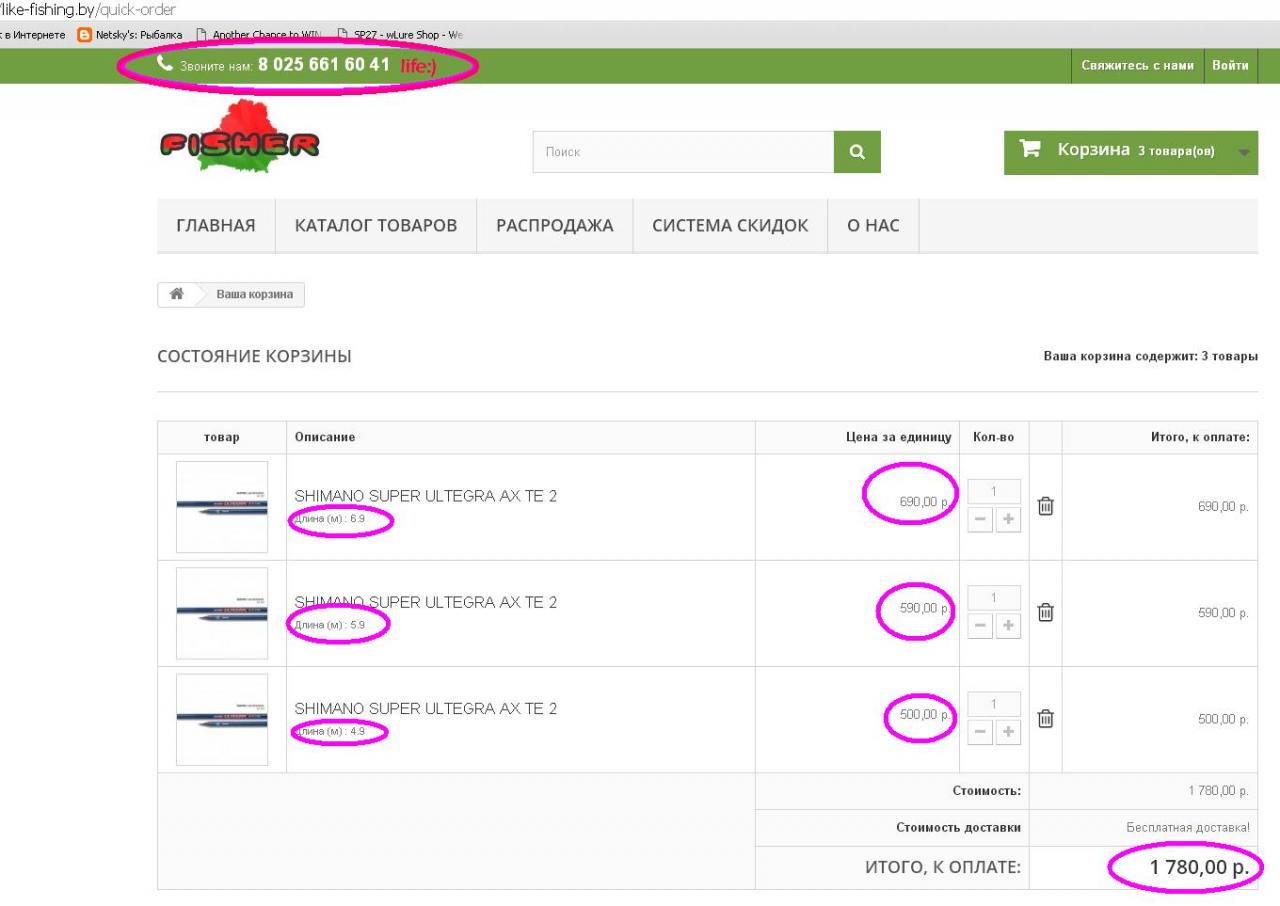Click the Fisher store logo
Screen dimensions: 1280x906
239,140
